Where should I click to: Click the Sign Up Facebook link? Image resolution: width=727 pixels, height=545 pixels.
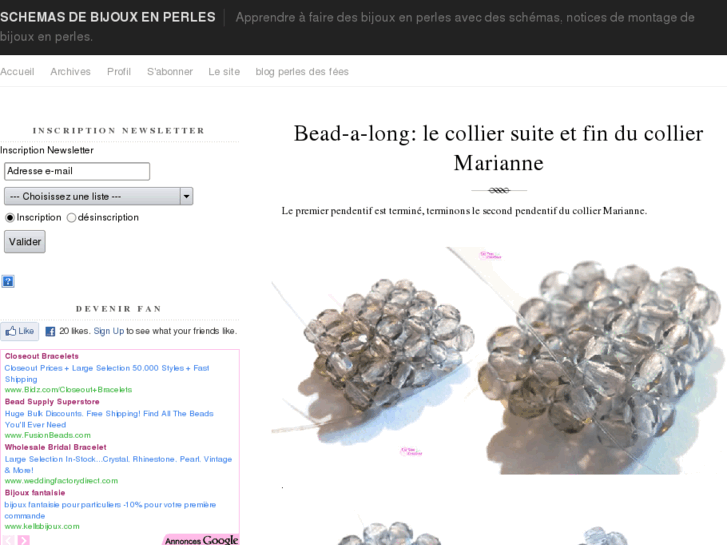point(109,331)
